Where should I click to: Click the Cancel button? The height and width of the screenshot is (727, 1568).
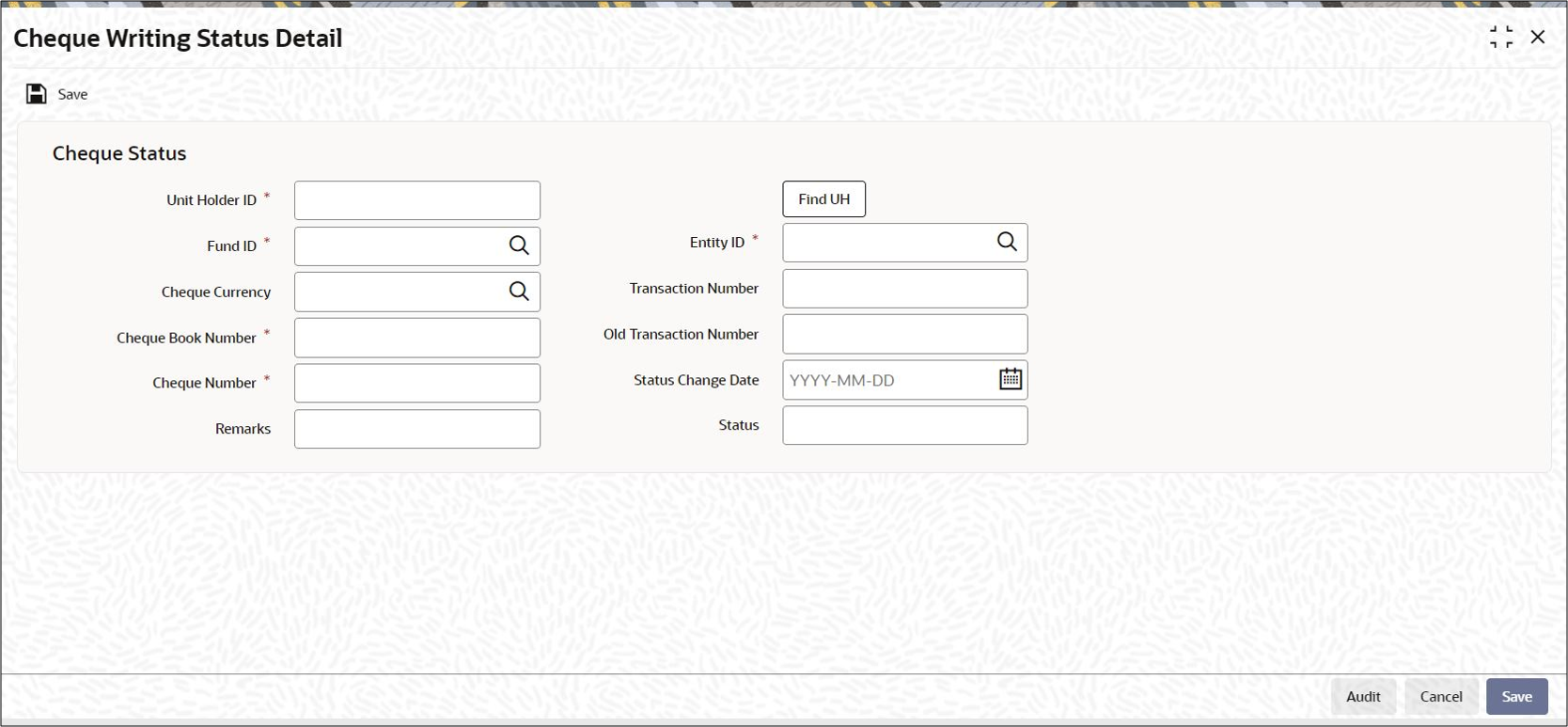point(1441,697)
